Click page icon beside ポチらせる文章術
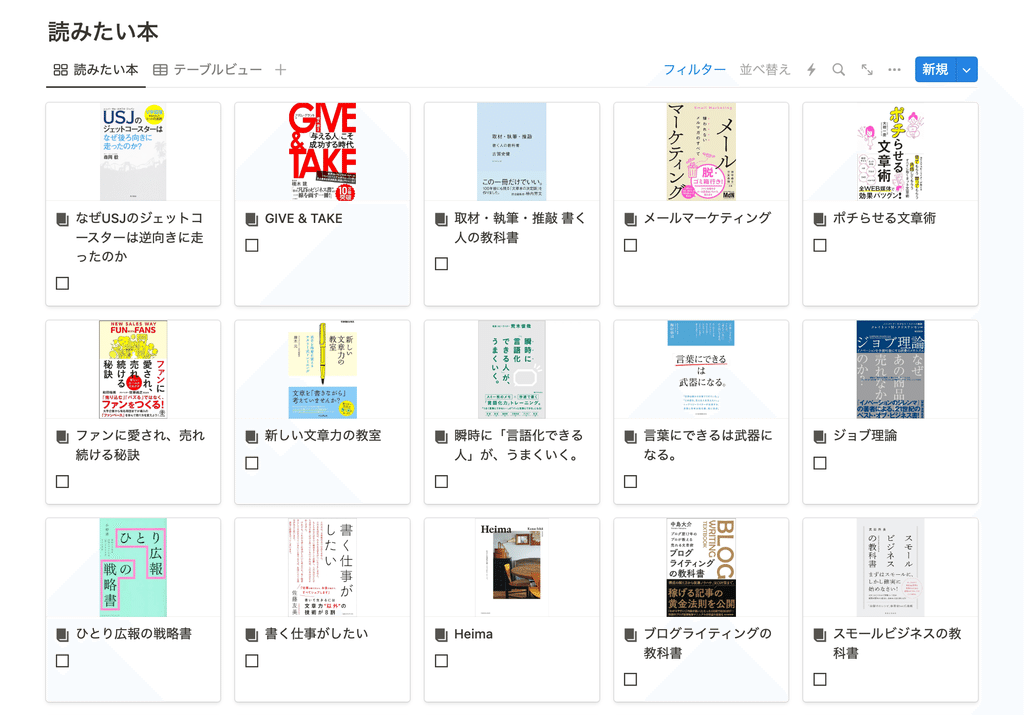The image size is (1024, 715). coord(820,219)
